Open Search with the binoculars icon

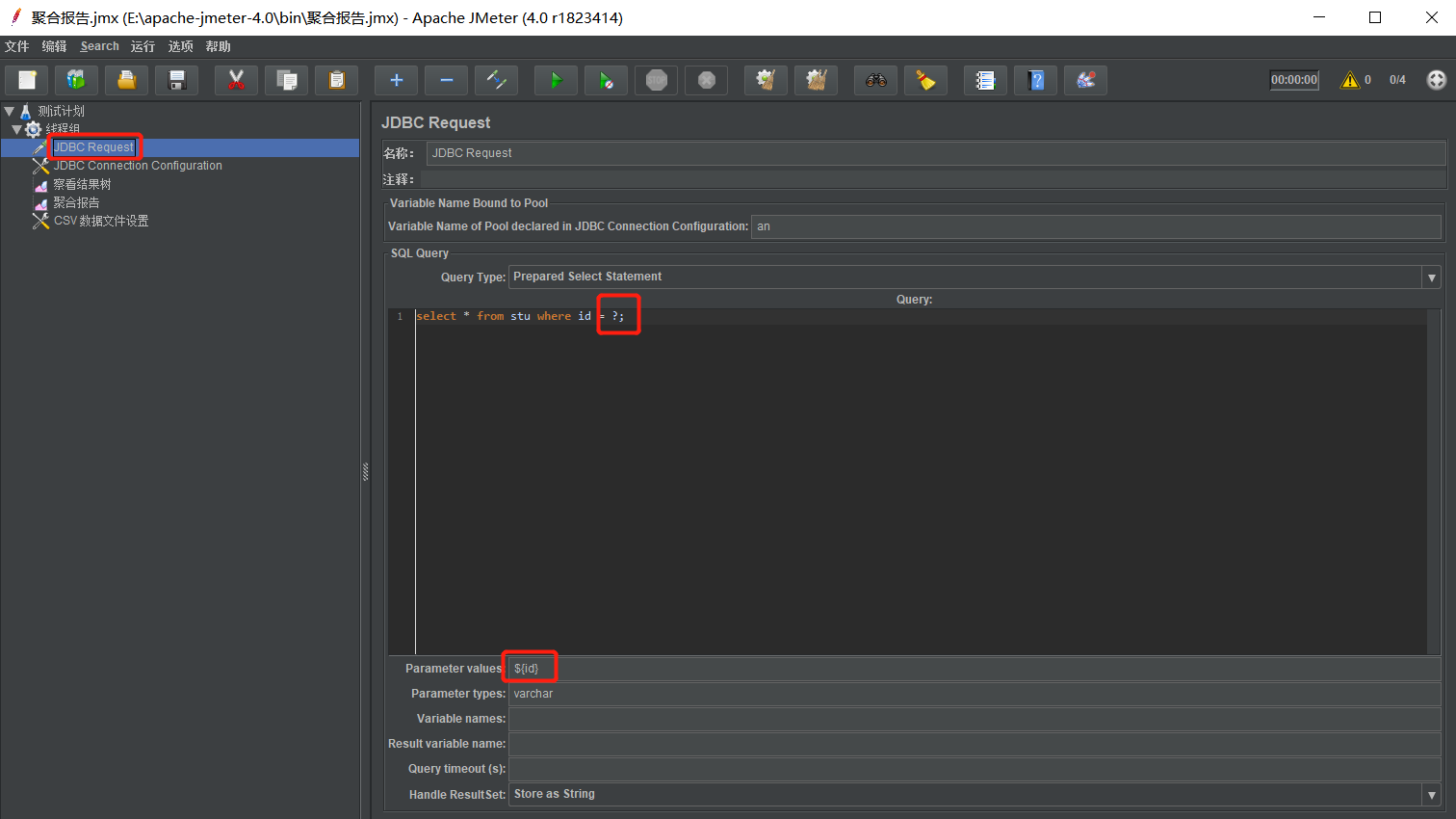875,80
